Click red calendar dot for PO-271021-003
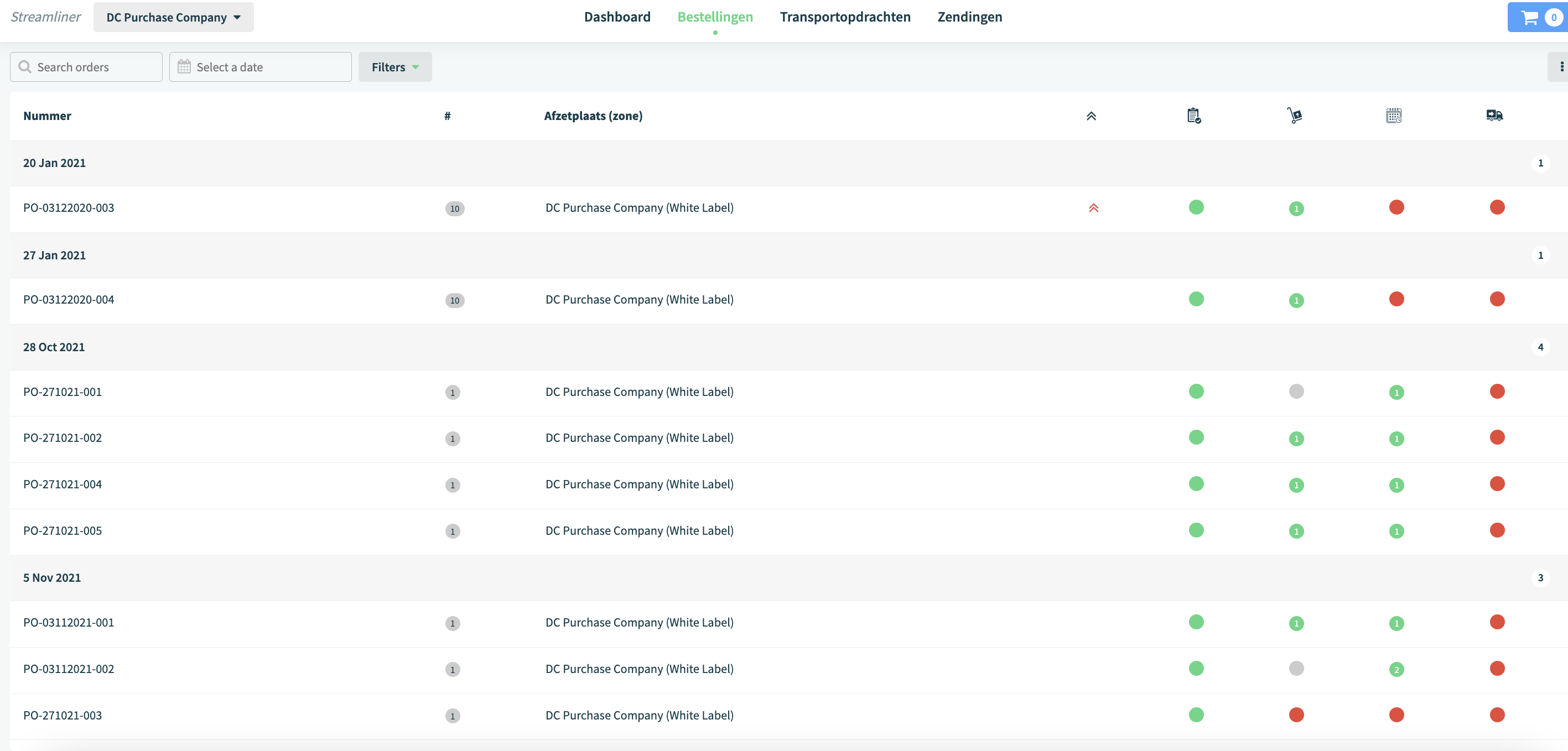This screenshot has width=1568, height=751. (1396, 715)
